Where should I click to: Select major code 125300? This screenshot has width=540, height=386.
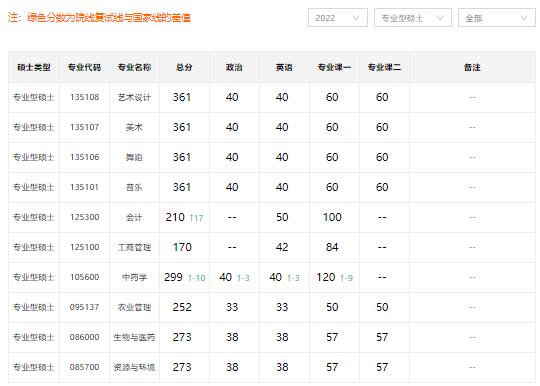pyautogui.click(x=84, y=217)
